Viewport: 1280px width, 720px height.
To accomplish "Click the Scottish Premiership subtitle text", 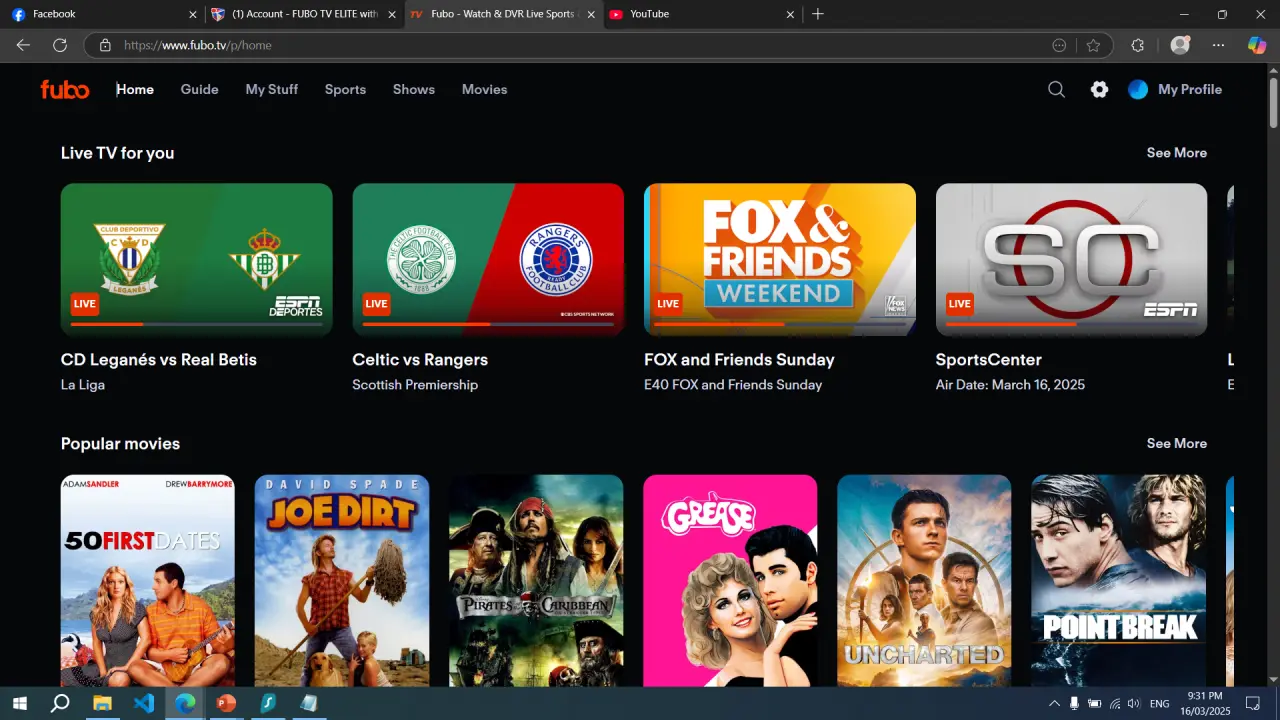I will tap(415, 385).
